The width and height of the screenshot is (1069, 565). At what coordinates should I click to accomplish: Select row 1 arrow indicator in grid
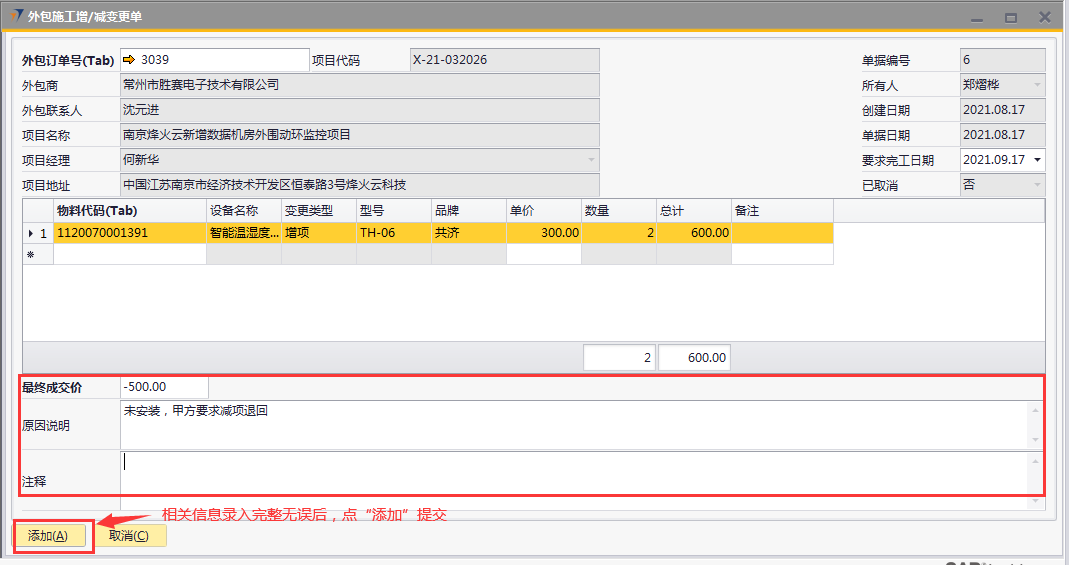[29, 233]
